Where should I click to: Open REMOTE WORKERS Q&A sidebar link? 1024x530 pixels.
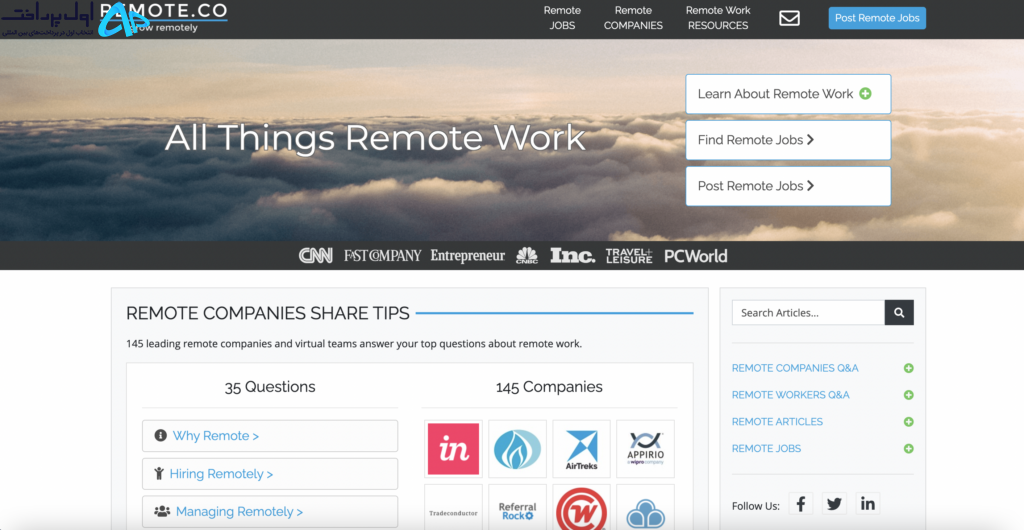click(x=791, y=395)
